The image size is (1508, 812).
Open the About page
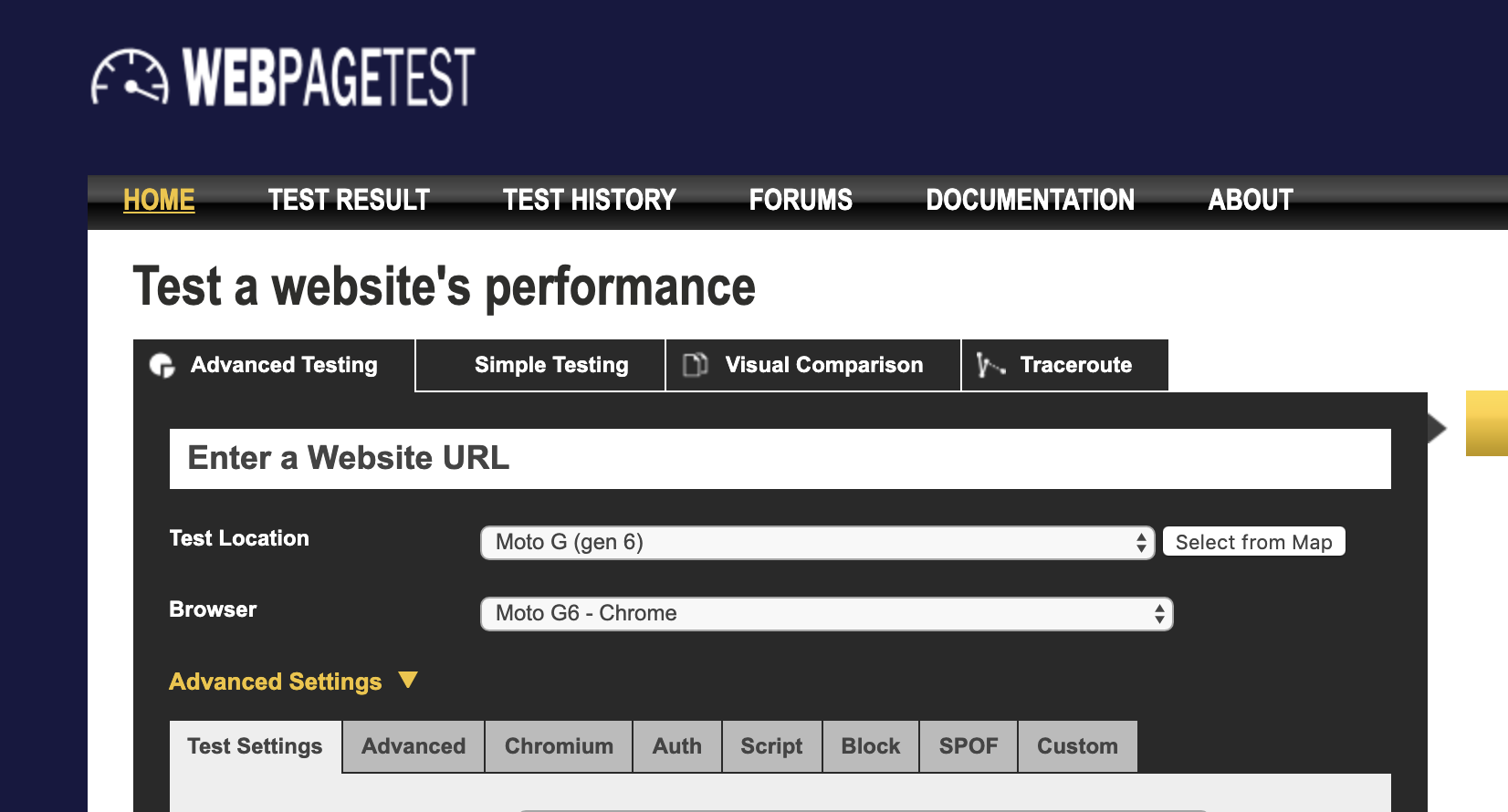pos(1251,200)
